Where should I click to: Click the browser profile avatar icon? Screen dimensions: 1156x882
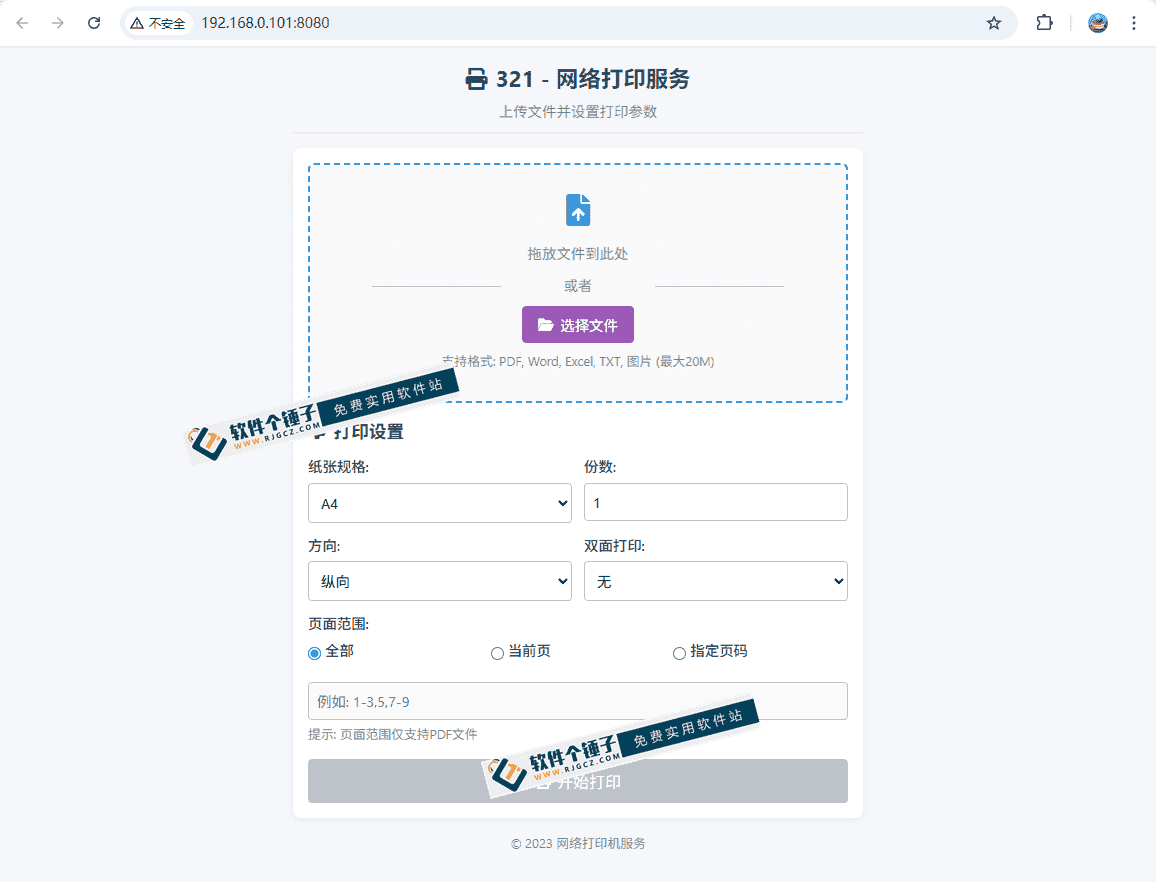coord(1097,22)
